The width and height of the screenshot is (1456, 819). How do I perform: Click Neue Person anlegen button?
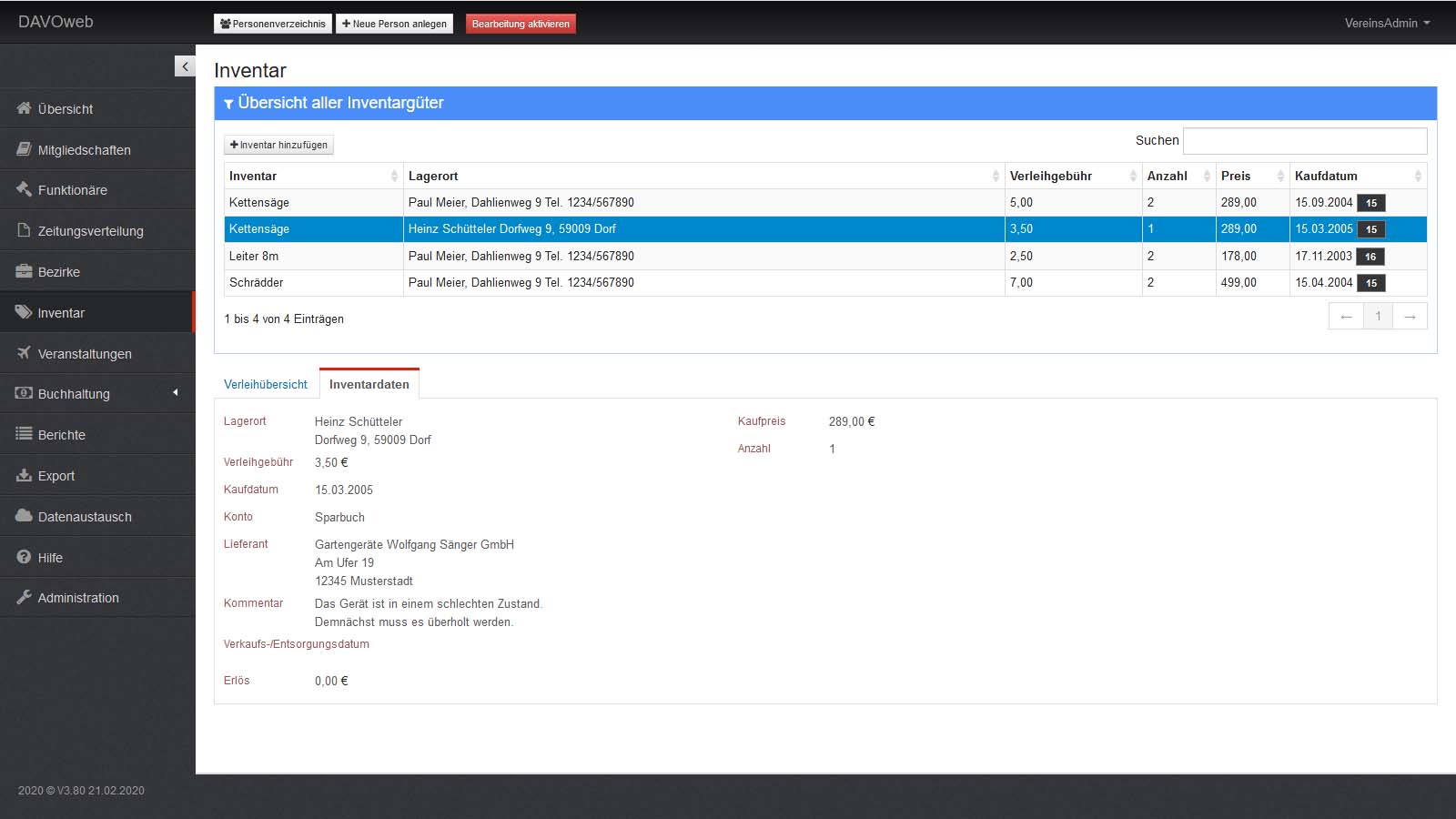point(394,24)
